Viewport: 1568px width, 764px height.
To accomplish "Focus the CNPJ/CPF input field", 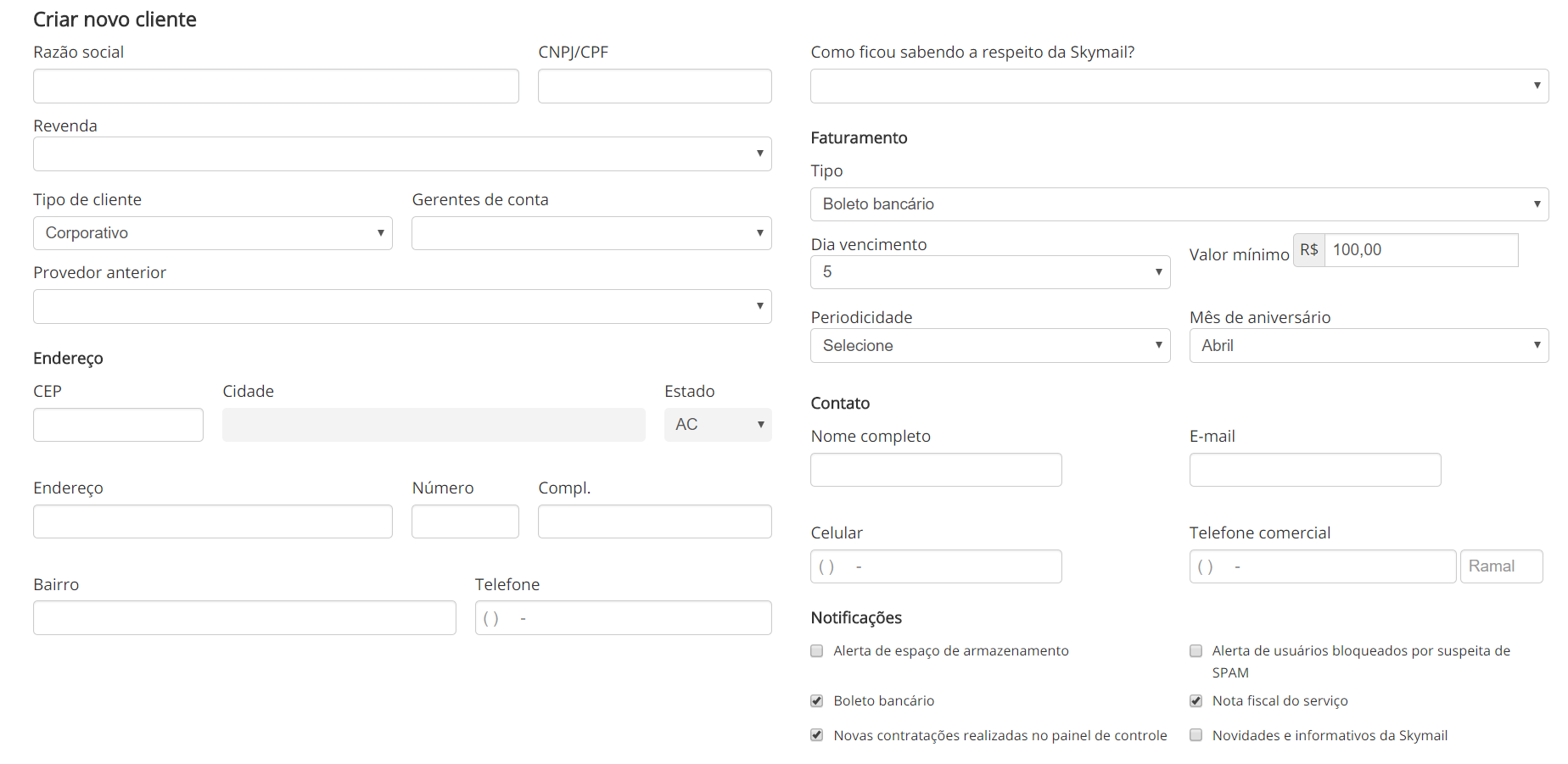I will pyautogui.click(x=654, y=86).
